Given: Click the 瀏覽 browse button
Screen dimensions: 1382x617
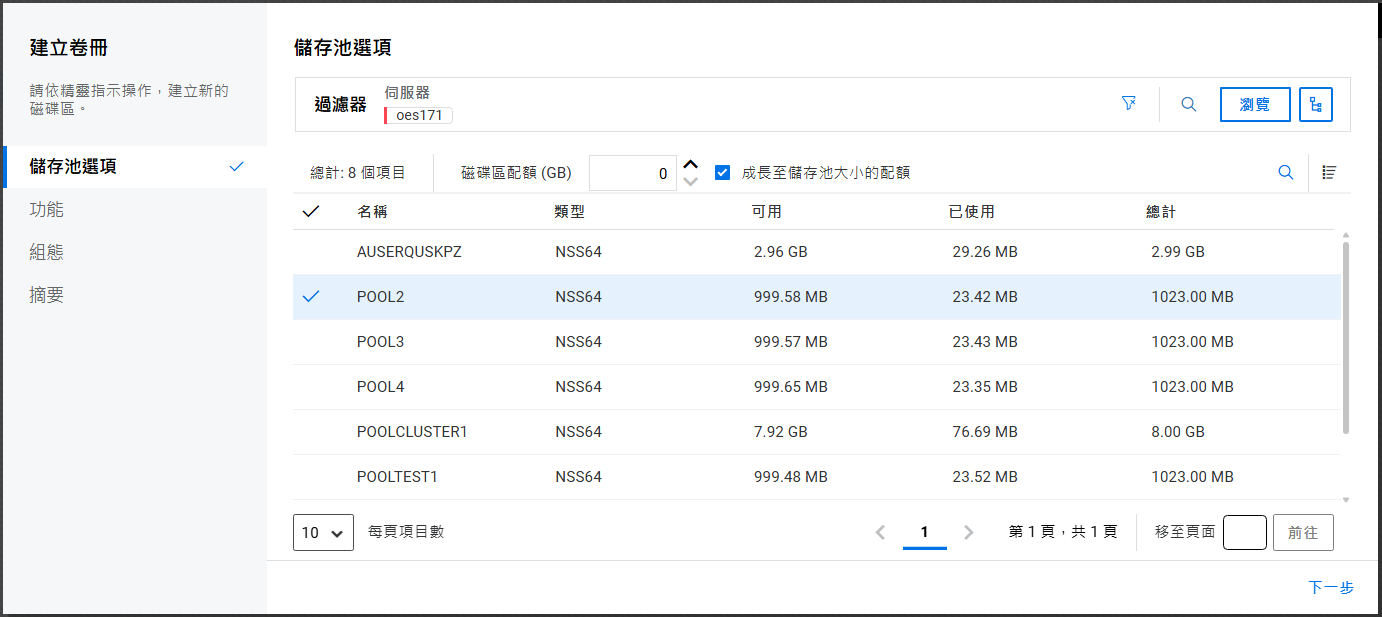Looking at the screenshot, I should click(x=1254, y=104).
